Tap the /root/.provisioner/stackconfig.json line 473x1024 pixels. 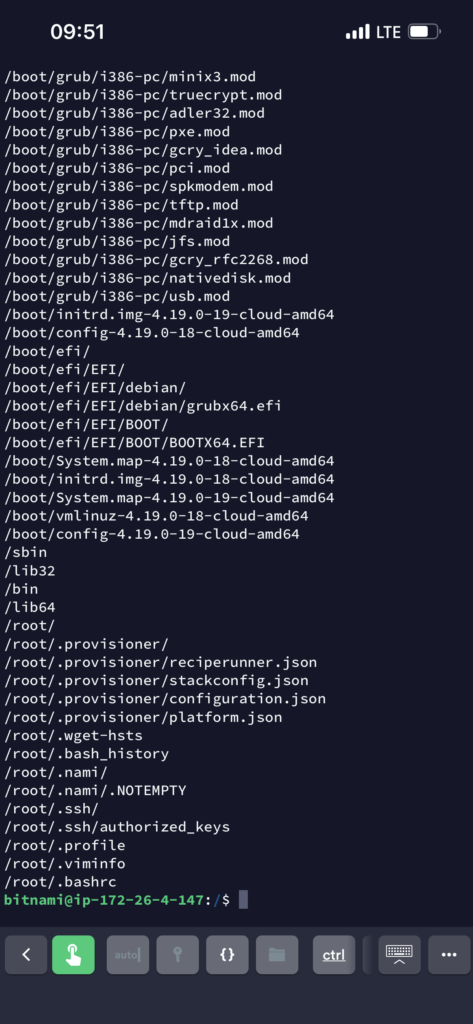coord(156,680)
